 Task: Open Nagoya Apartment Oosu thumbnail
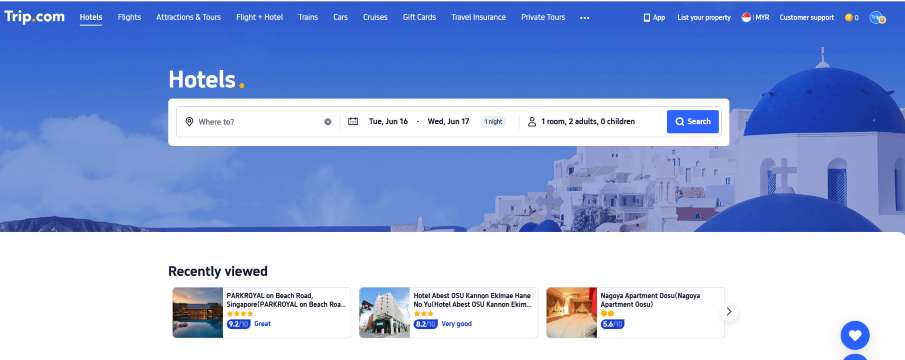pos(571,313)
